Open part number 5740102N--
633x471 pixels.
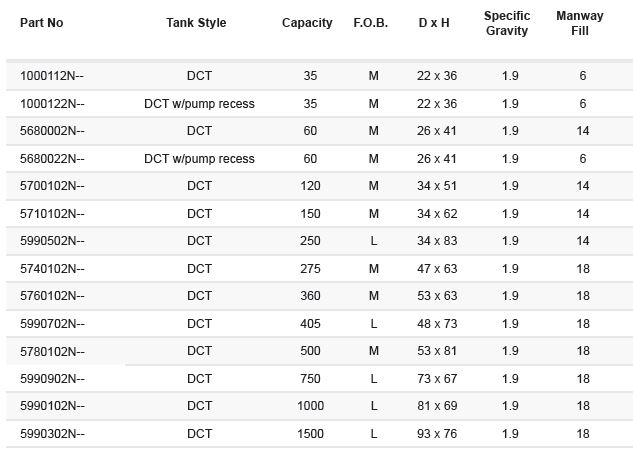pos(52,268)
